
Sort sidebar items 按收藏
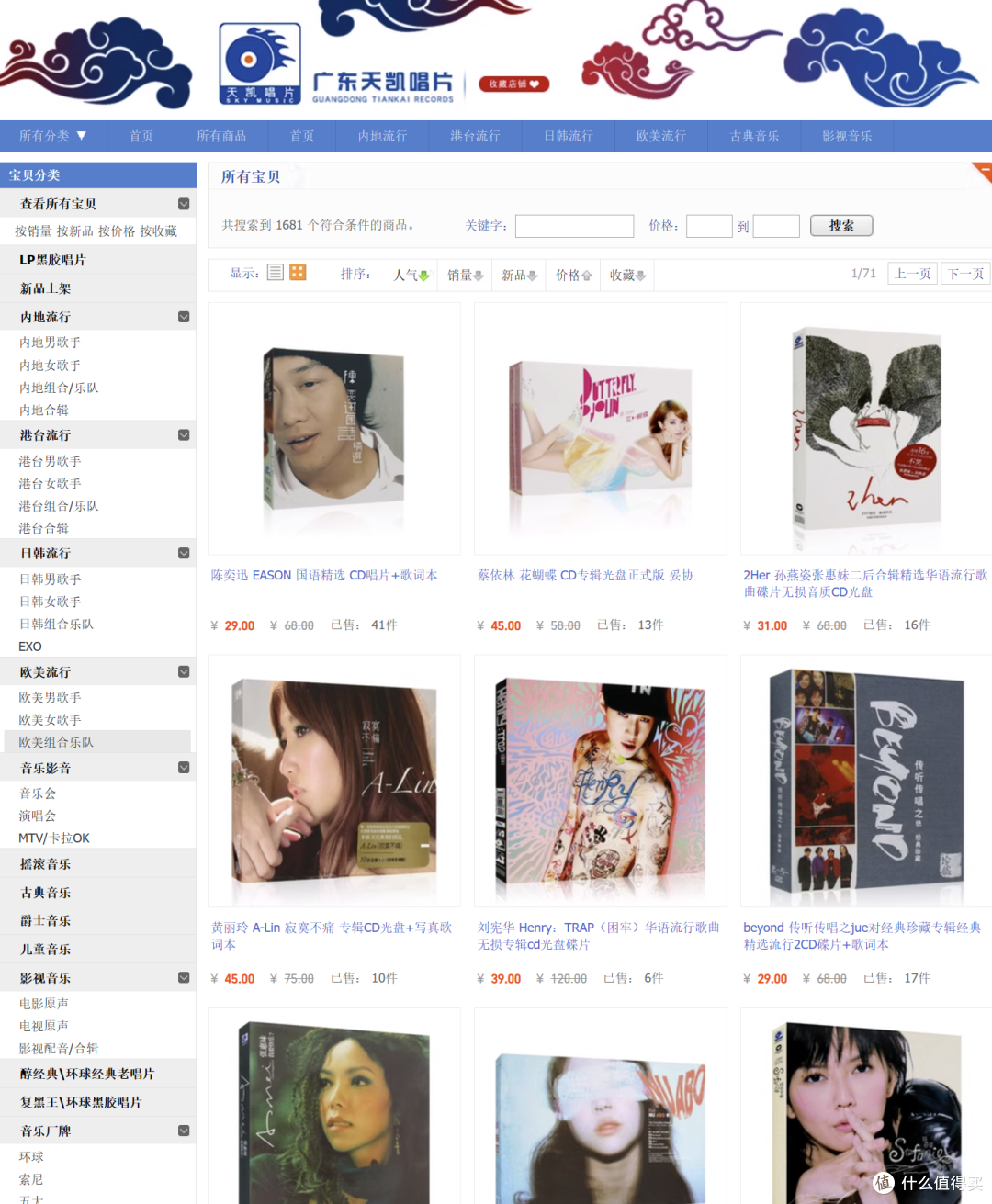[158, 231]
